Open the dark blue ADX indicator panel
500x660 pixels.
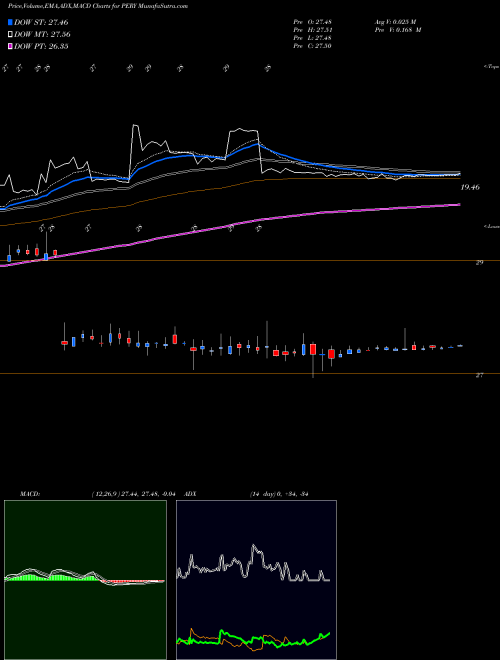point(256,580)
